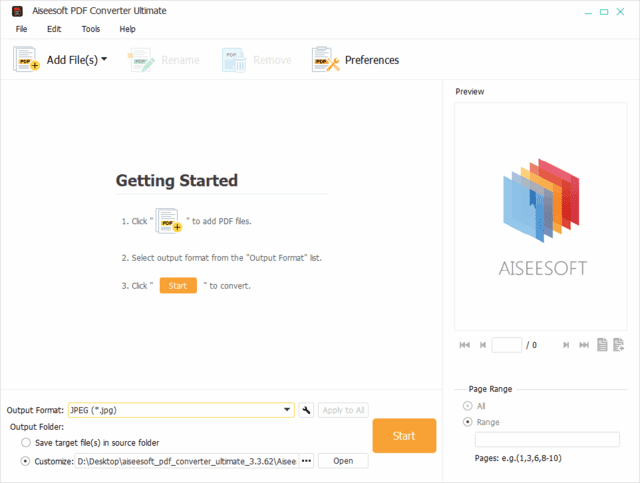The image size is (640, 483).
Task: Click the page range input field
Action: tap(547, 439)
